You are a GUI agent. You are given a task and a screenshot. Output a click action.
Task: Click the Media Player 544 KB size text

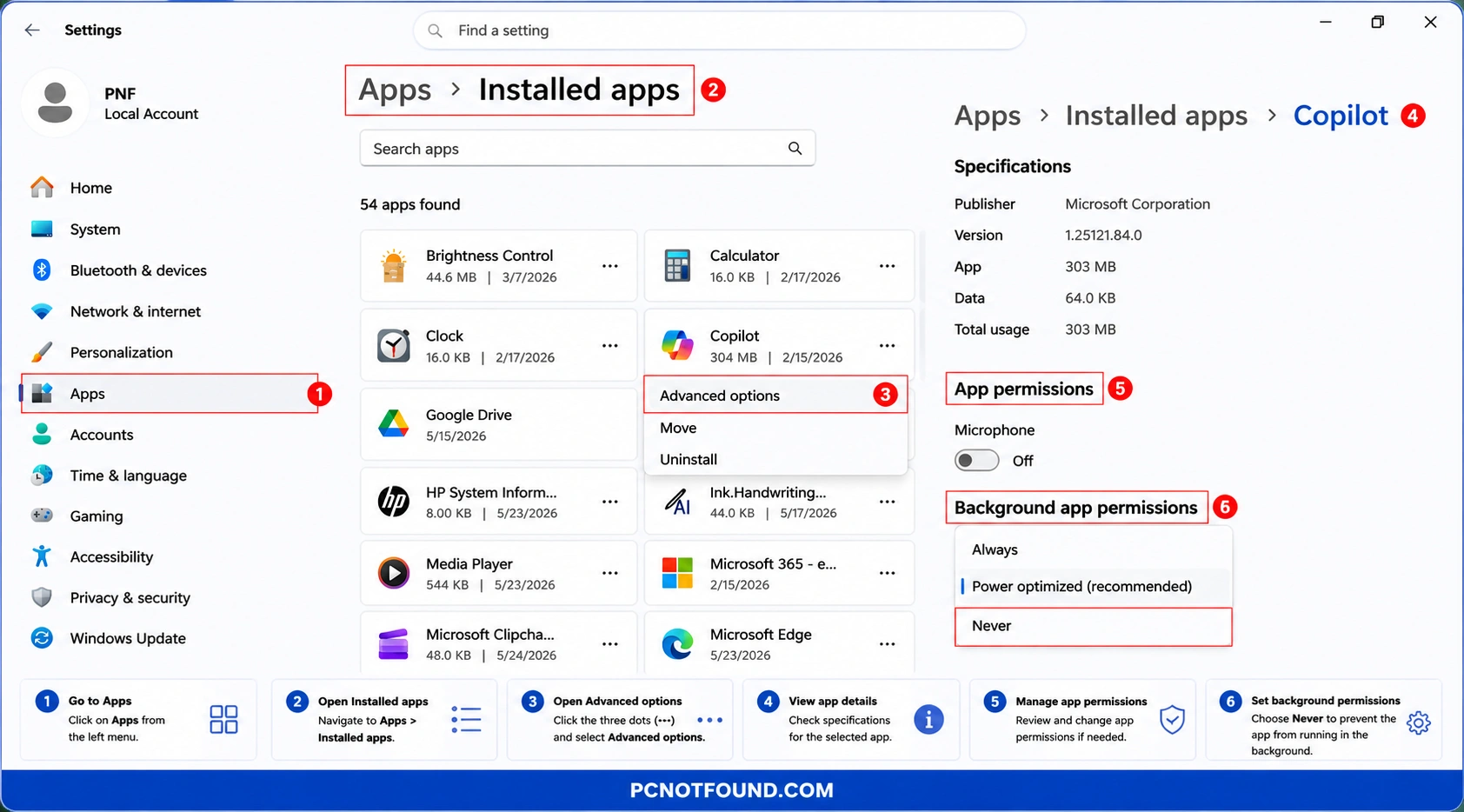click(447, 585)
